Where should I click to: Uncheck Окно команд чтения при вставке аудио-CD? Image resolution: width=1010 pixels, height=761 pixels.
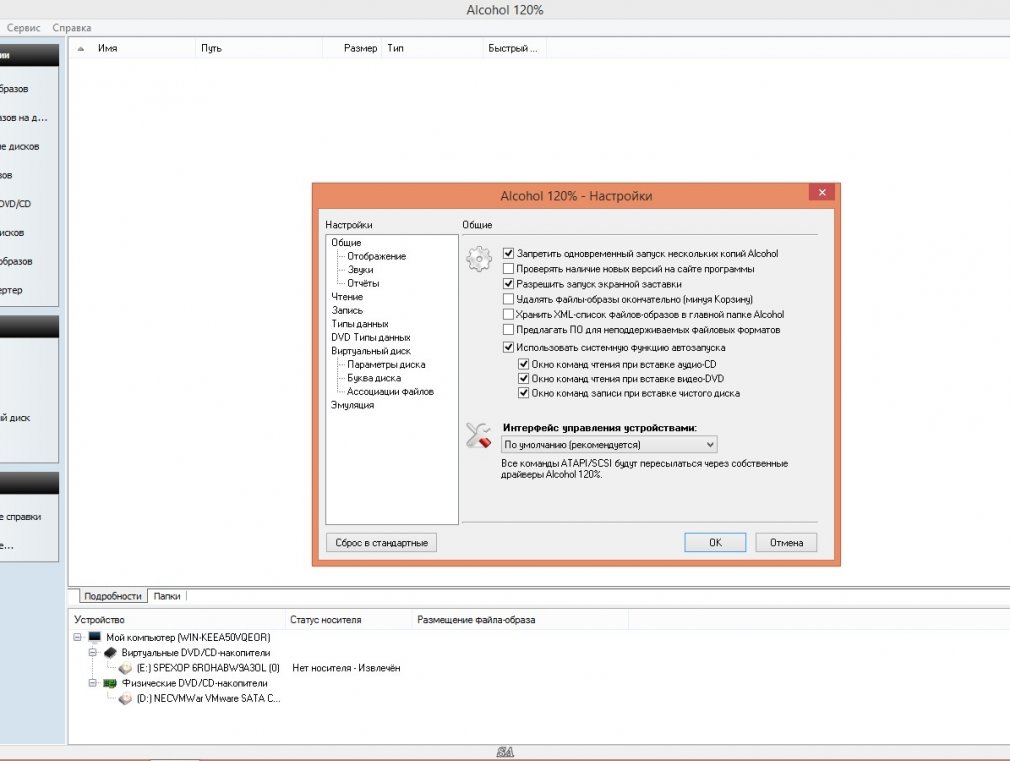click(524, 364)
